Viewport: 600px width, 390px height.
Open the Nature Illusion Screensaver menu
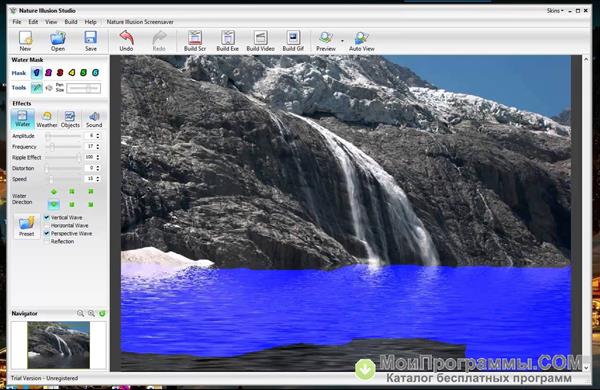click(x=140, y=22)
